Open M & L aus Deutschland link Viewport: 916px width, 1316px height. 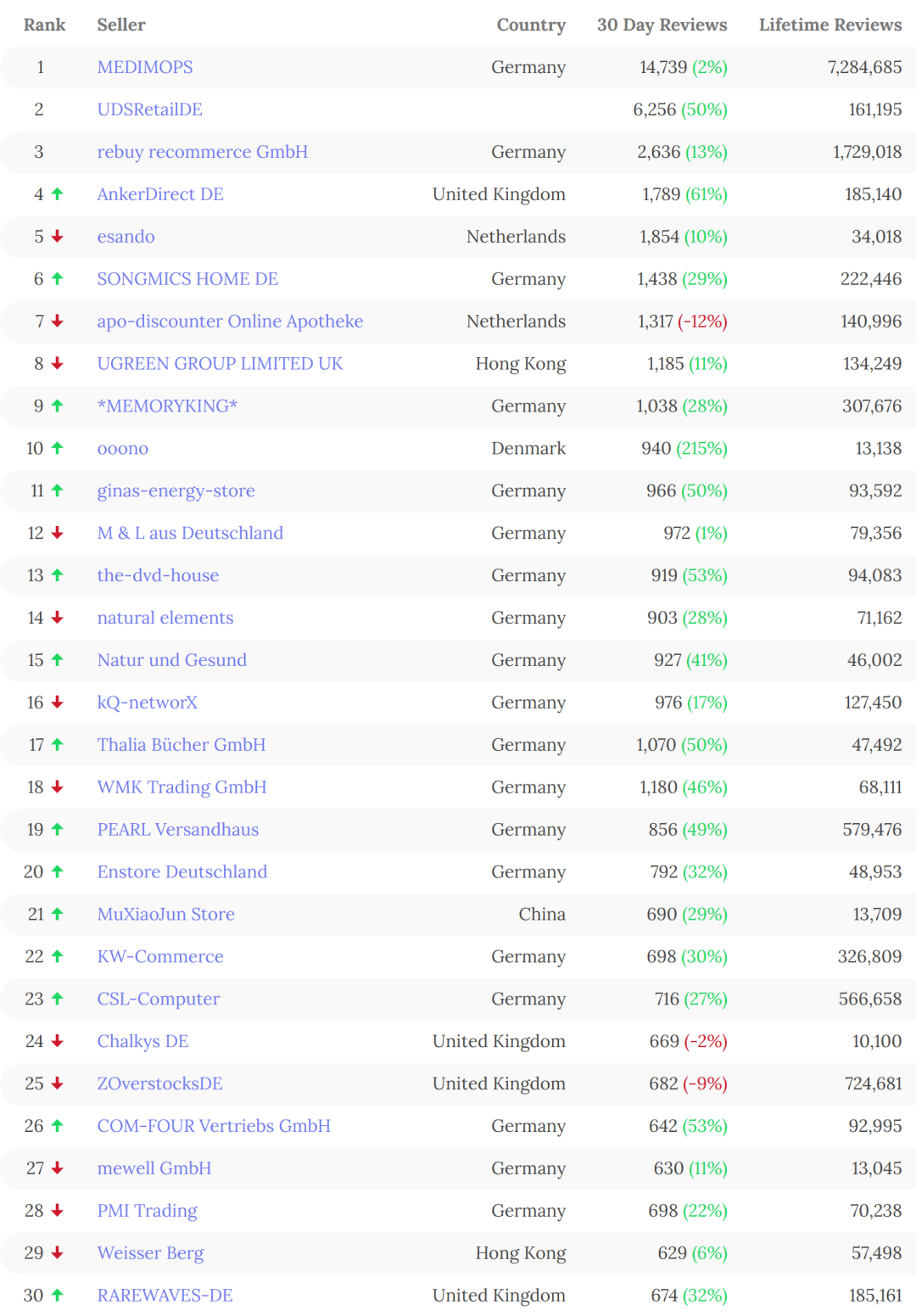click(x=190, y=533)
